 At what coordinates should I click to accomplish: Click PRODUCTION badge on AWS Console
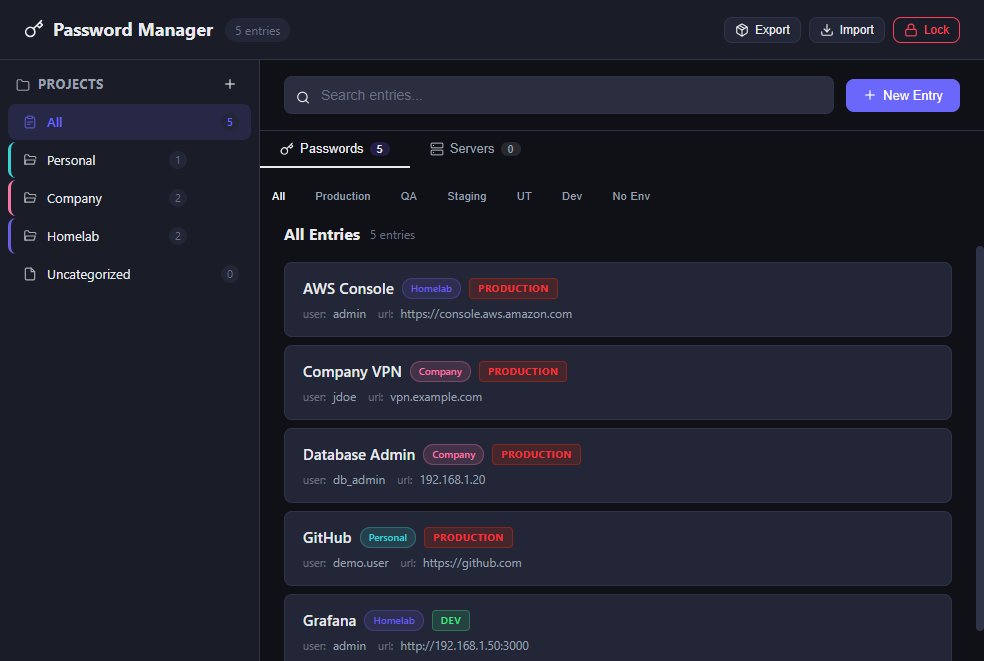(x=513, y=289)
